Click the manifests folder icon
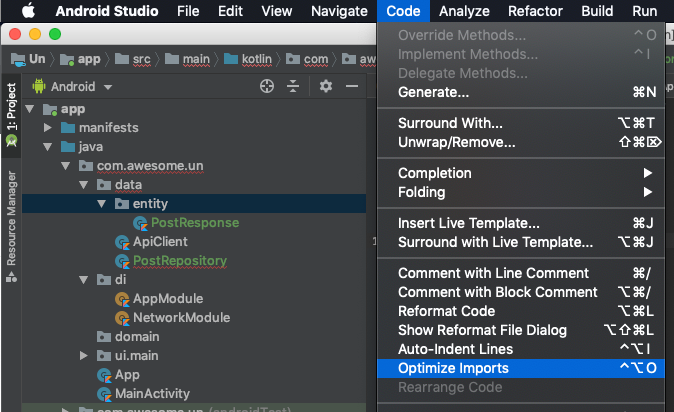 click(x=68, y=128)
